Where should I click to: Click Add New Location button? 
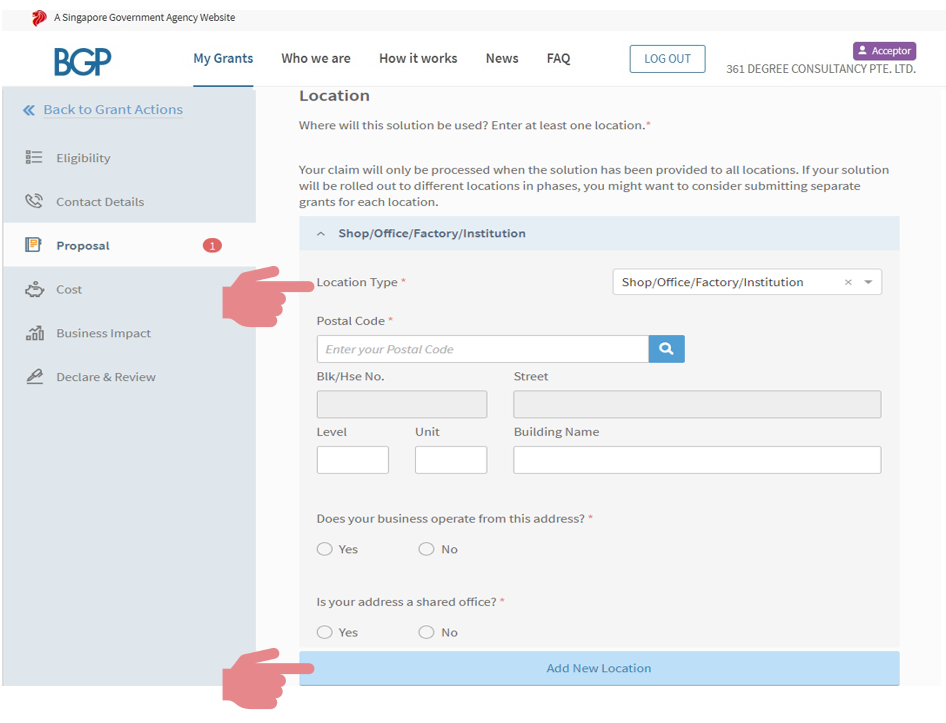coord(598,668)
